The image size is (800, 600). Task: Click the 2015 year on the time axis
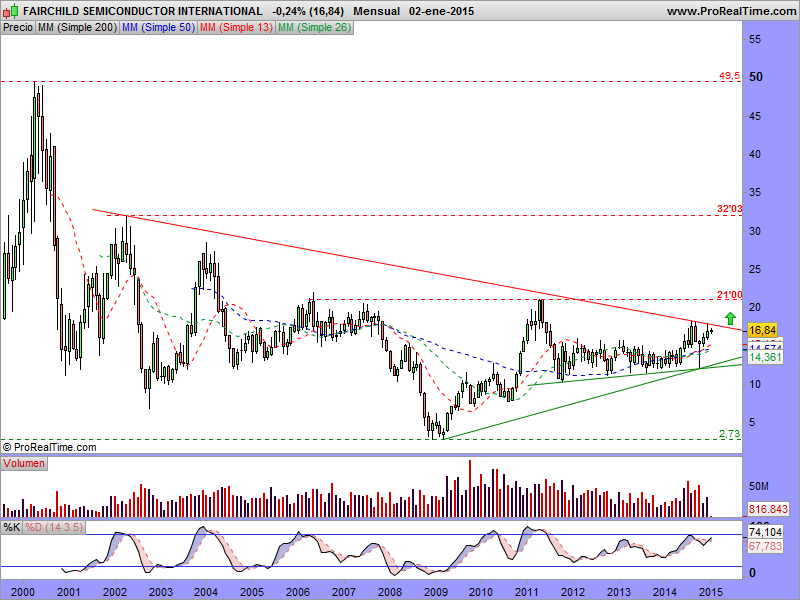(710, 592)
